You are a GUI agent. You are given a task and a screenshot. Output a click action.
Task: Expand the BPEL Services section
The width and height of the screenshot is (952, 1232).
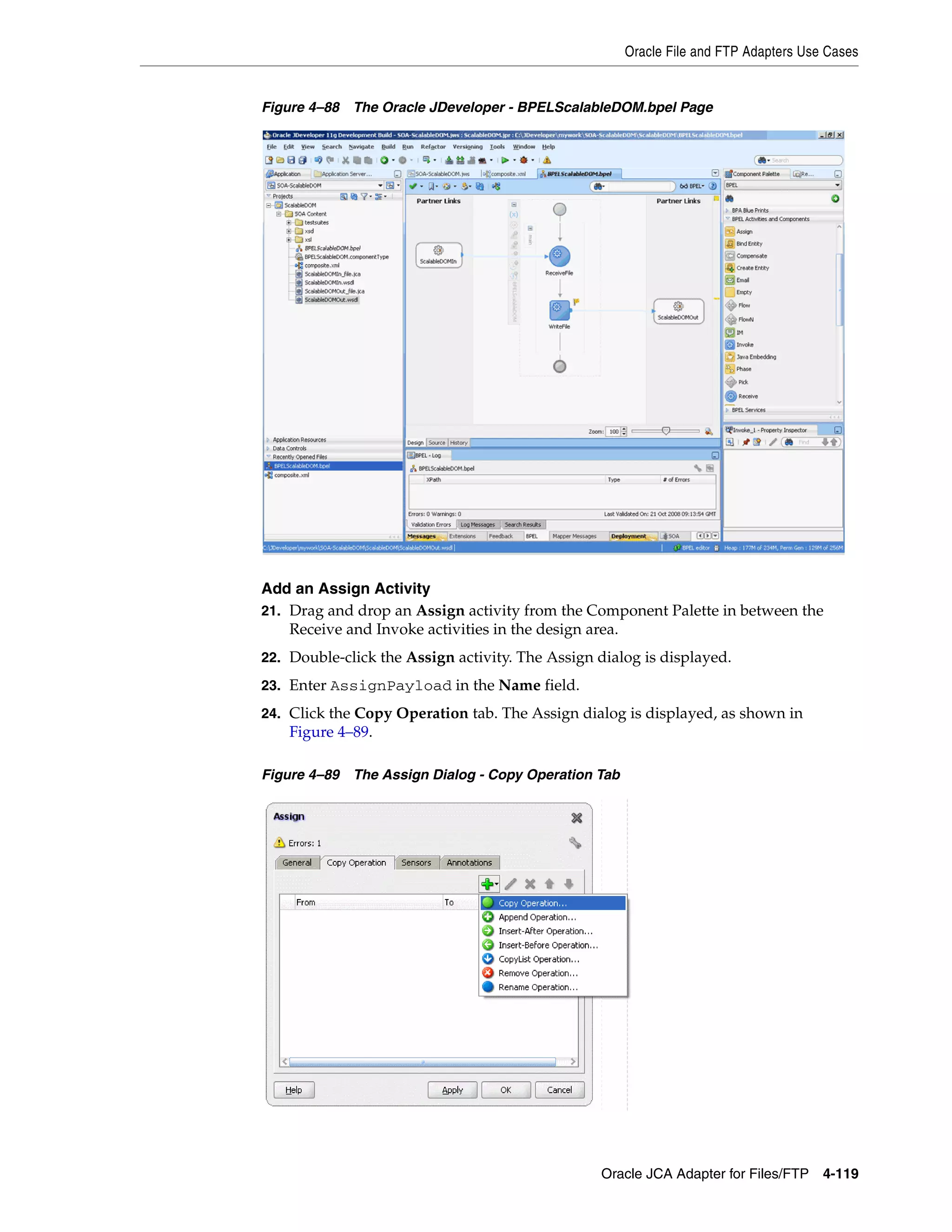(727, 410)
